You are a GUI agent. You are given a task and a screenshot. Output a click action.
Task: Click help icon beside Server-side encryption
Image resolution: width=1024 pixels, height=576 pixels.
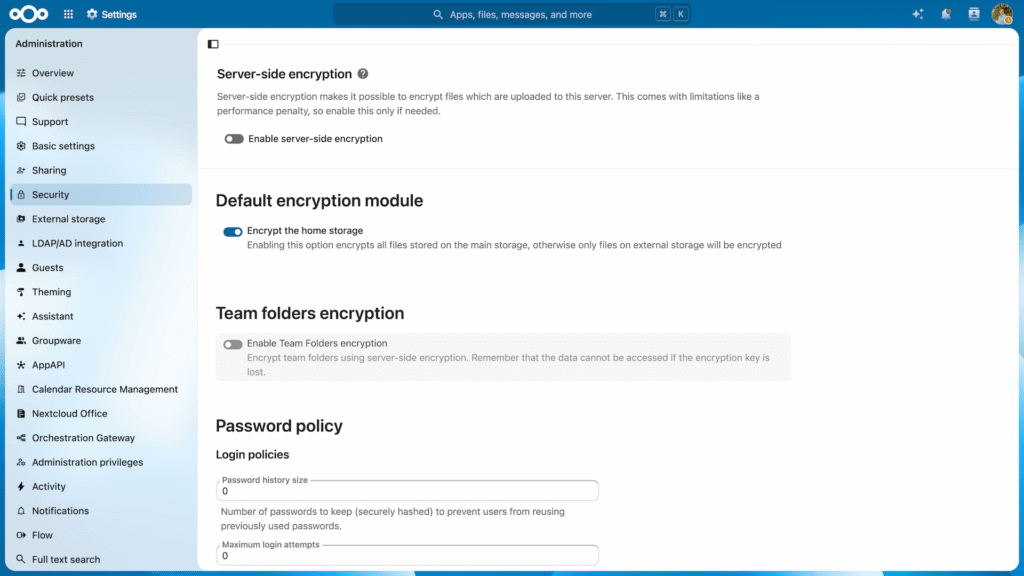coord(363,74)
